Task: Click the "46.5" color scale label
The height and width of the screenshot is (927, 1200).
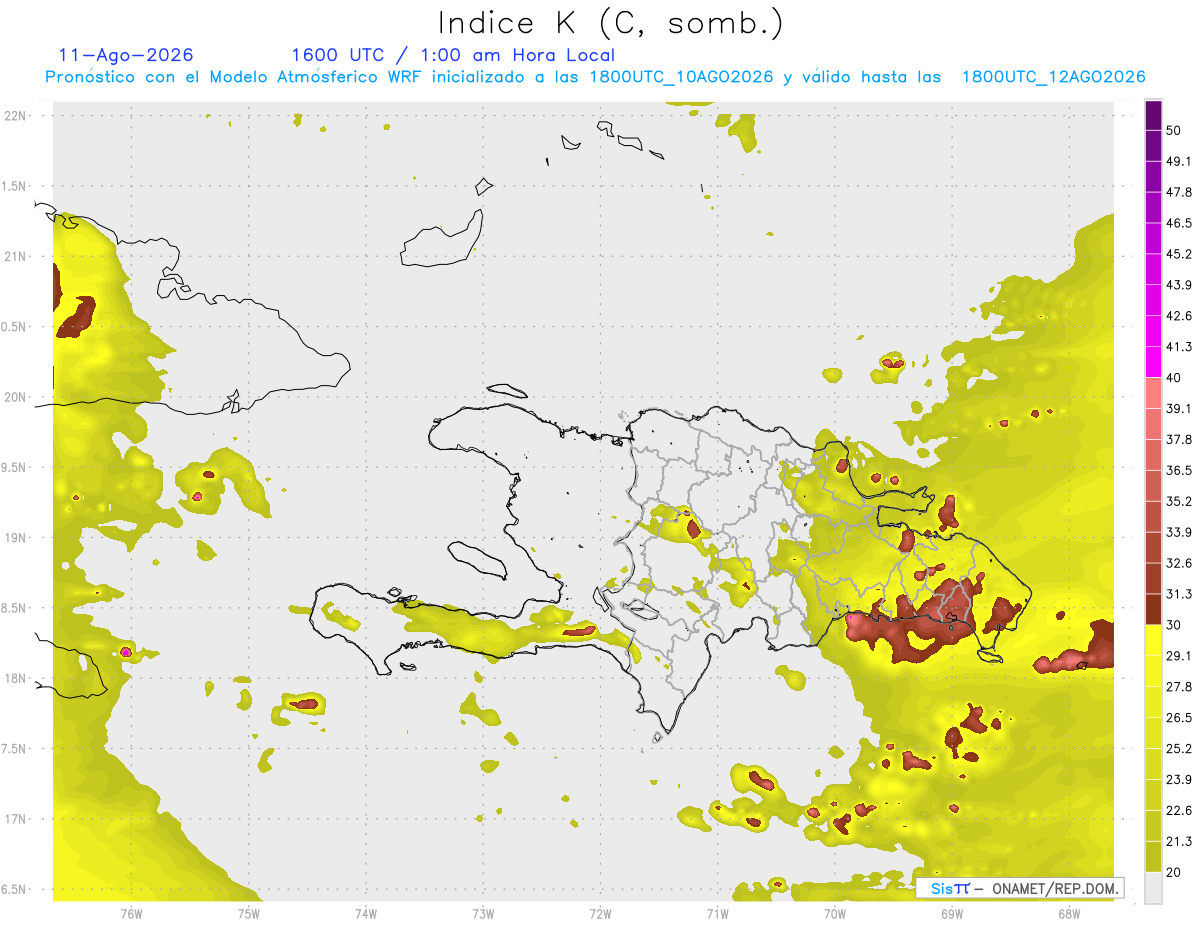Action: click(1179, 223)
